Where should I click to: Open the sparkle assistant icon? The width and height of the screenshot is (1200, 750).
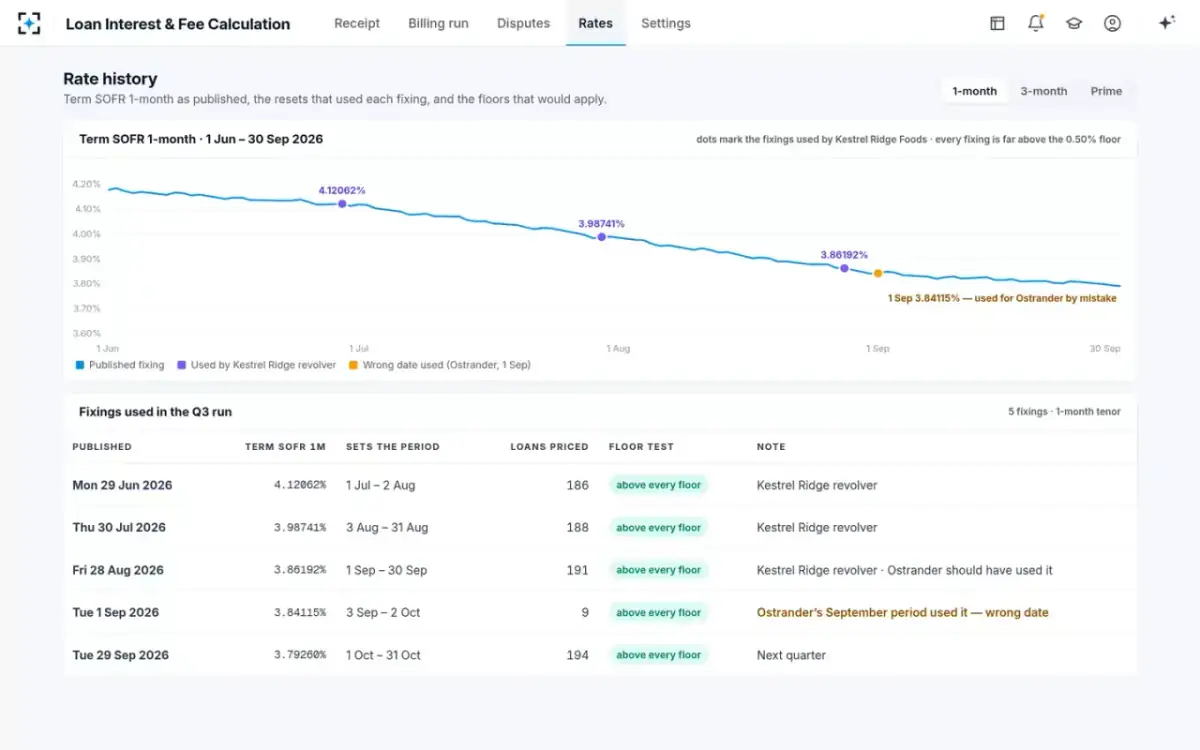pos(1166,23)
